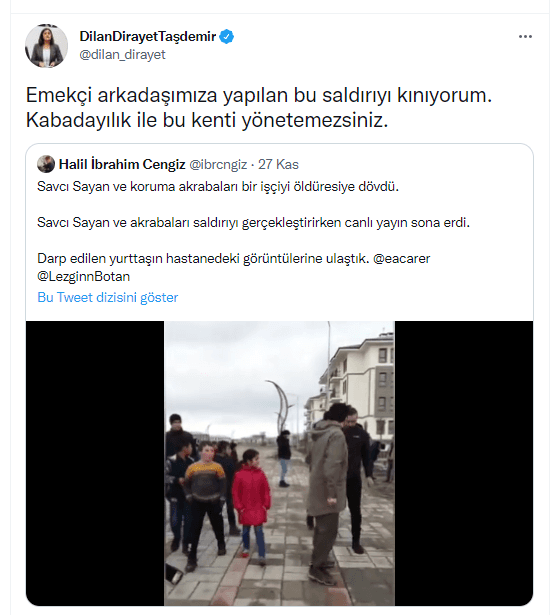Click the black left bar of video
The image size is (551, 615).
pos(95,463)
